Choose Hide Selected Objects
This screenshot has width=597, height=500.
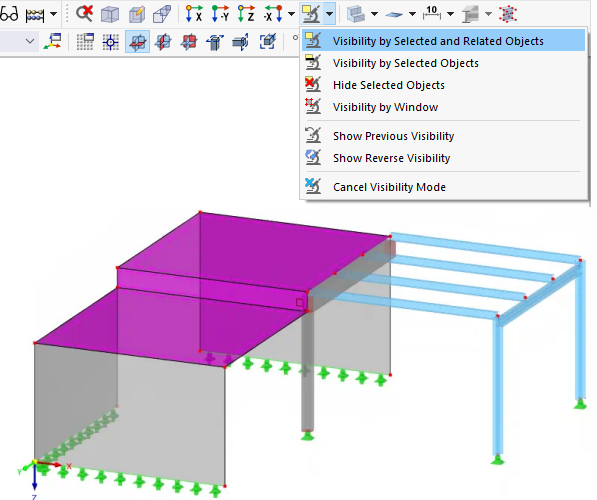[x=443, y=85]
